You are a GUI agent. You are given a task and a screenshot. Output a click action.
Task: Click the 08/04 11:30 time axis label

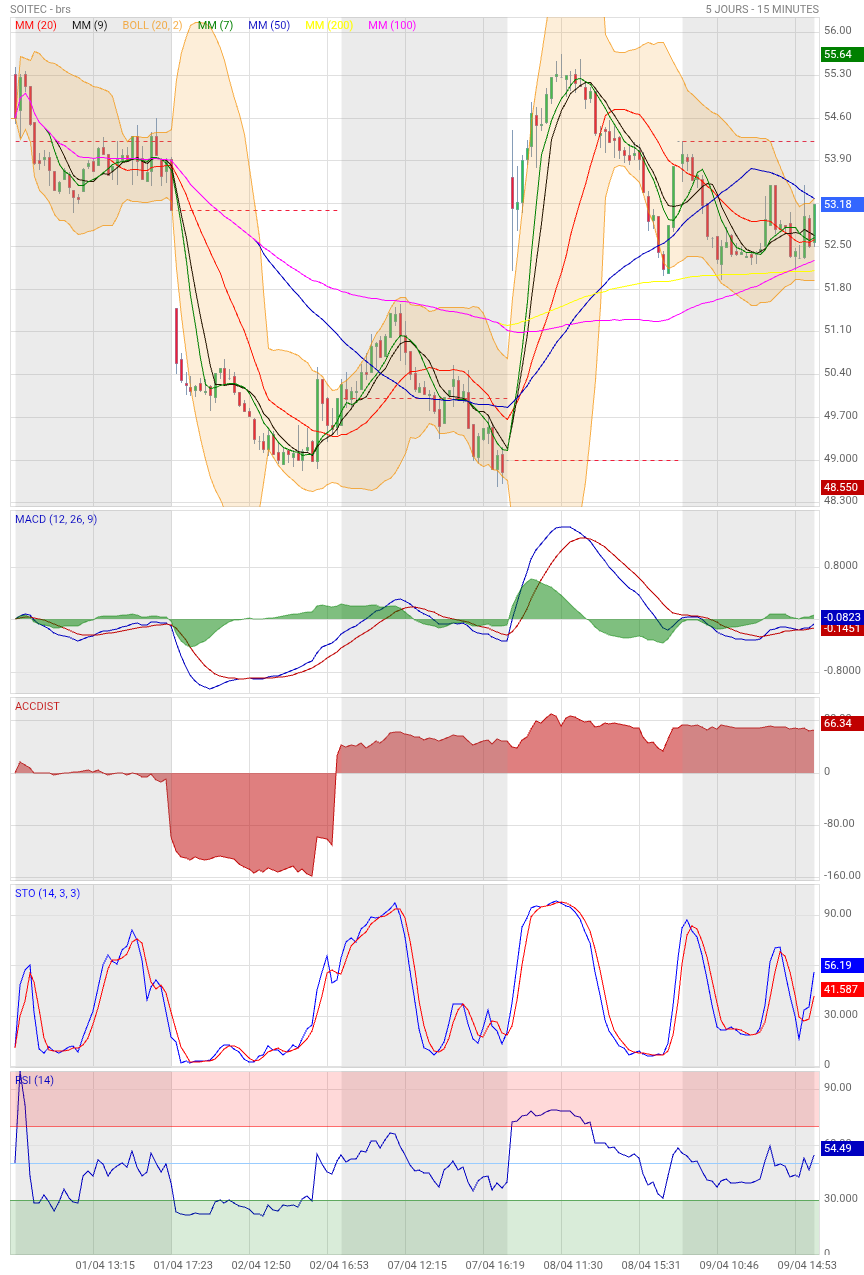pos(573,1266)
